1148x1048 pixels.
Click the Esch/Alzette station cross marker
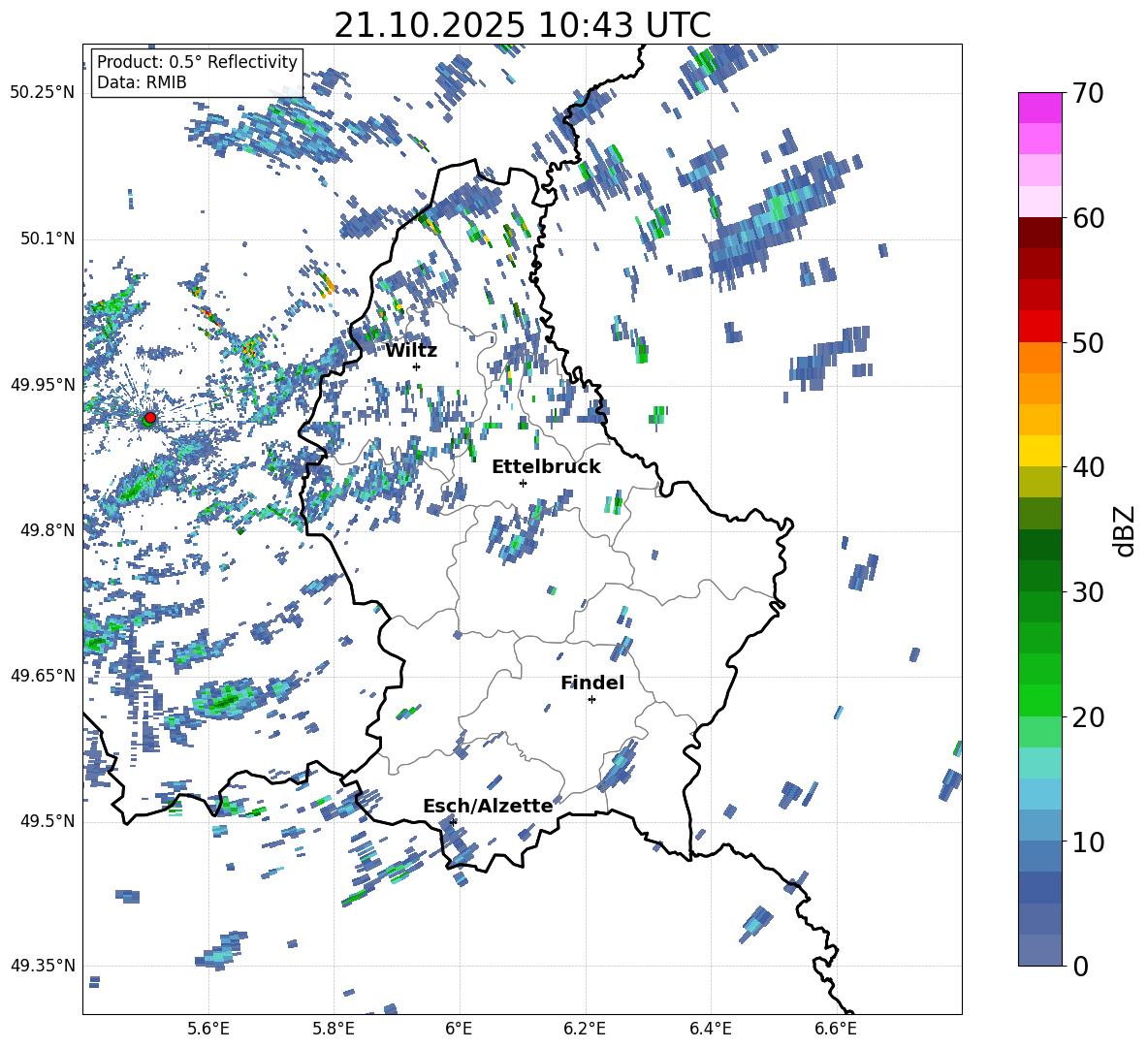[x=454, y=822]
